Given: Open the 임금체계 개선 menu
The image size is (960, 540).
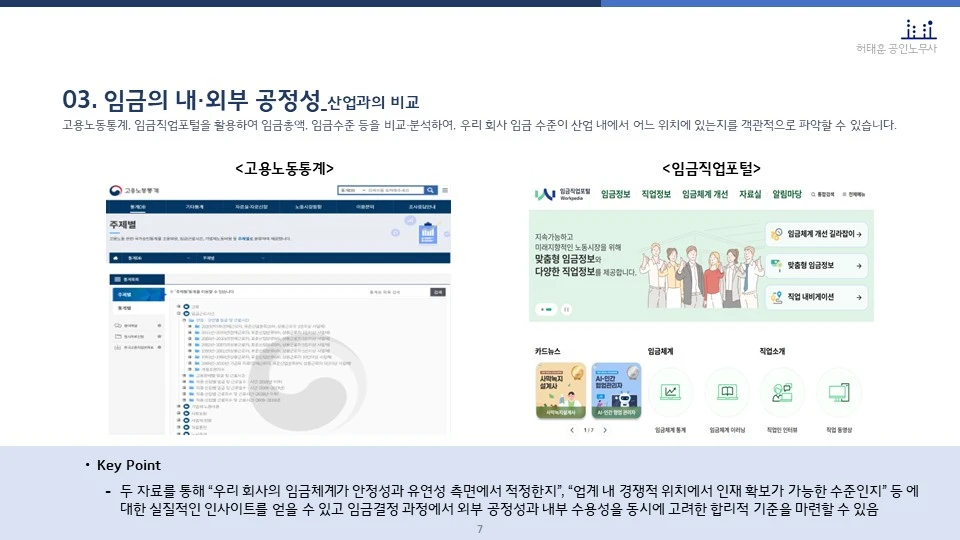Looking at the screenshot, I should [x=705, y=194].
